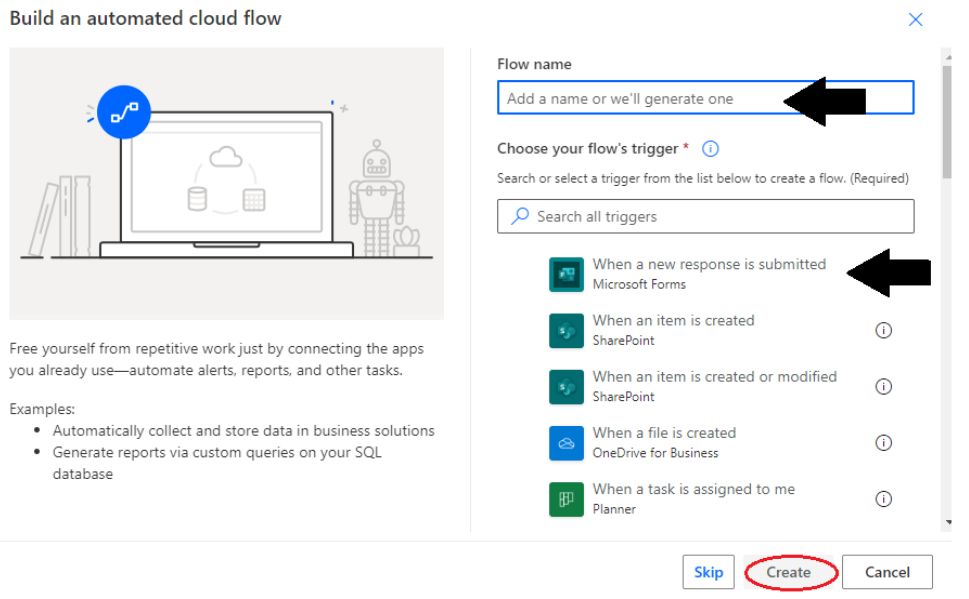Close the automated cloud flow dialog
Image resolution: width=969 pixels, height=599 pixels.
coord(915,19)
